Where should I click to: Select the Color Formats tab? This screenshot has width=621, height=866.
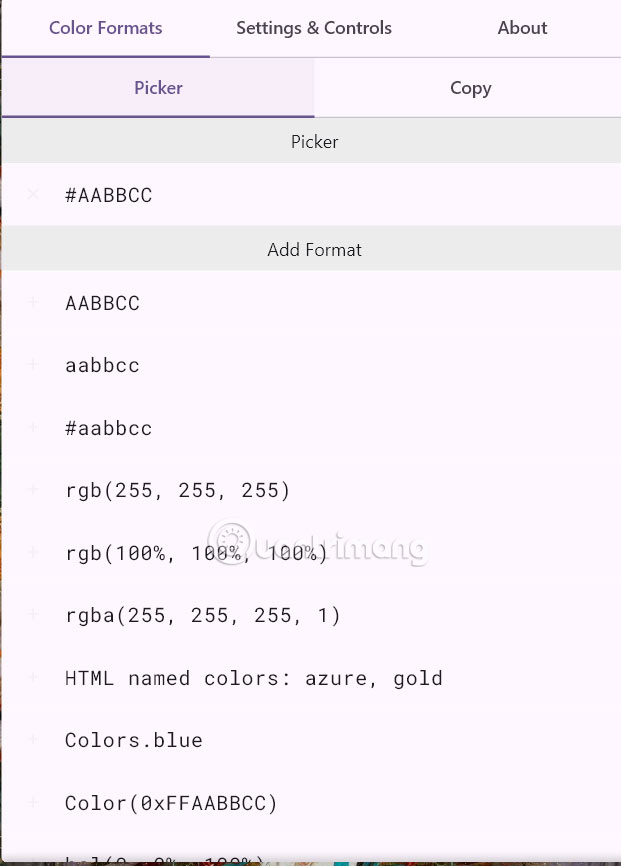click(105, 28)
